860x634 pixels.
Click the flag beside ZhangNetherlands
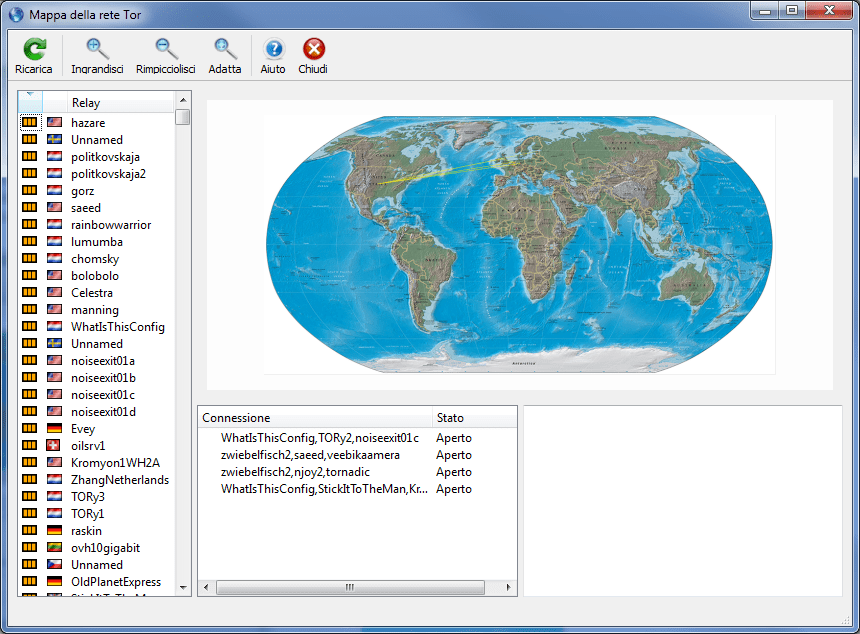(x=54, y=479)
